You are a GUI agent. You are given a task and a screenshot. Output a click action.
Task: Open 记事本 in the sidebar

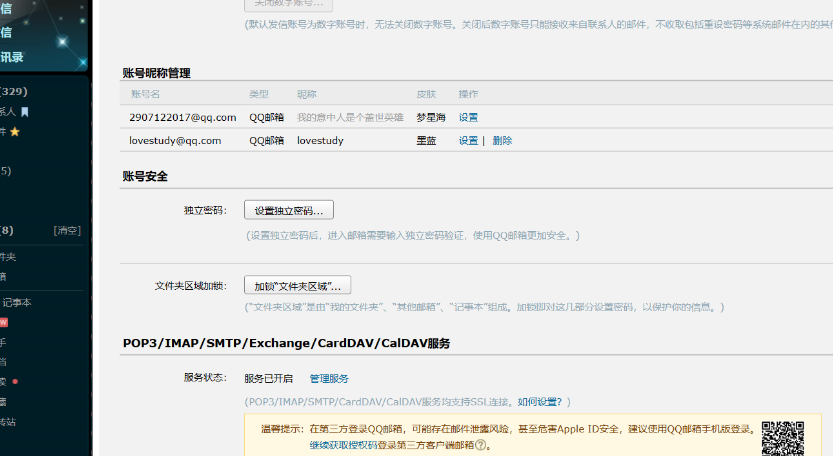[17, 302]
